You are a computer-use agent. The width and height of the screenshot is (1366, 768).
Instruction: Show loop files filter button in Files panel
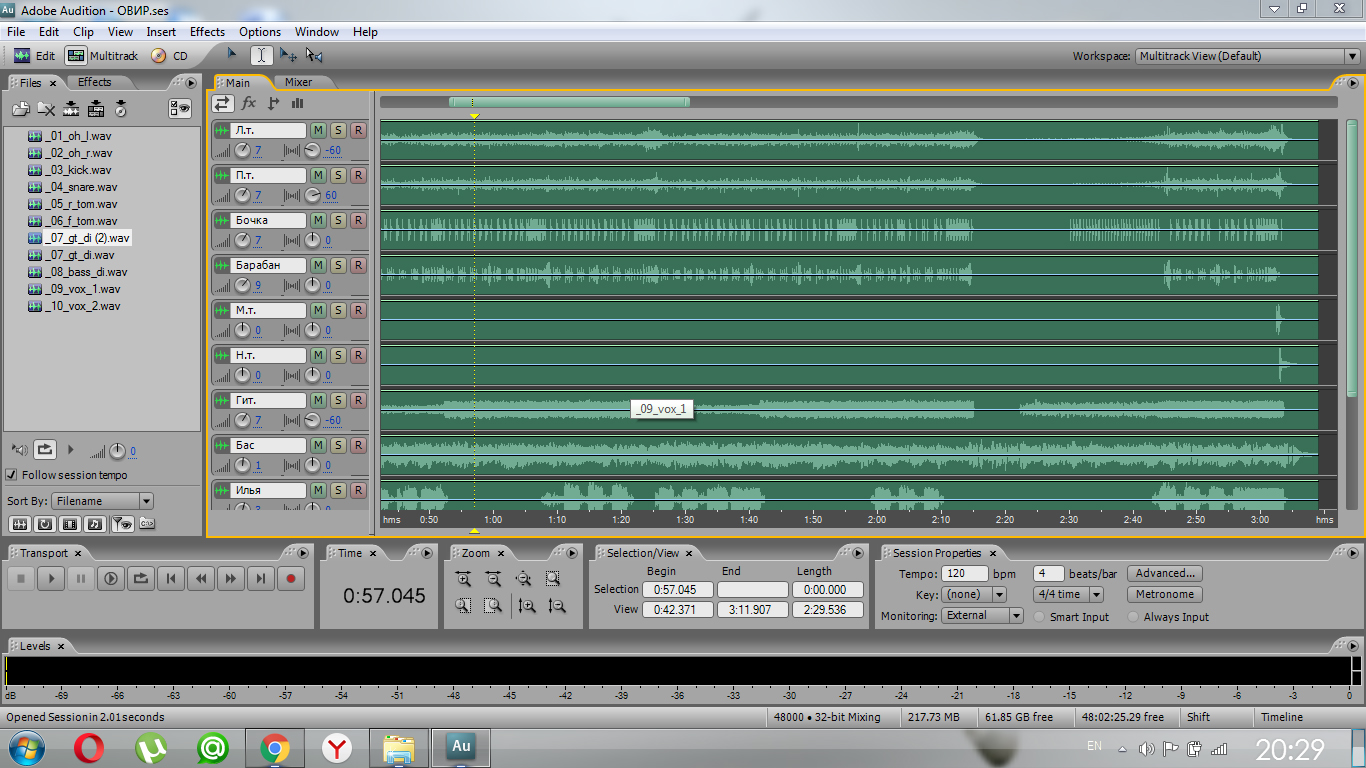pos(45,523)
